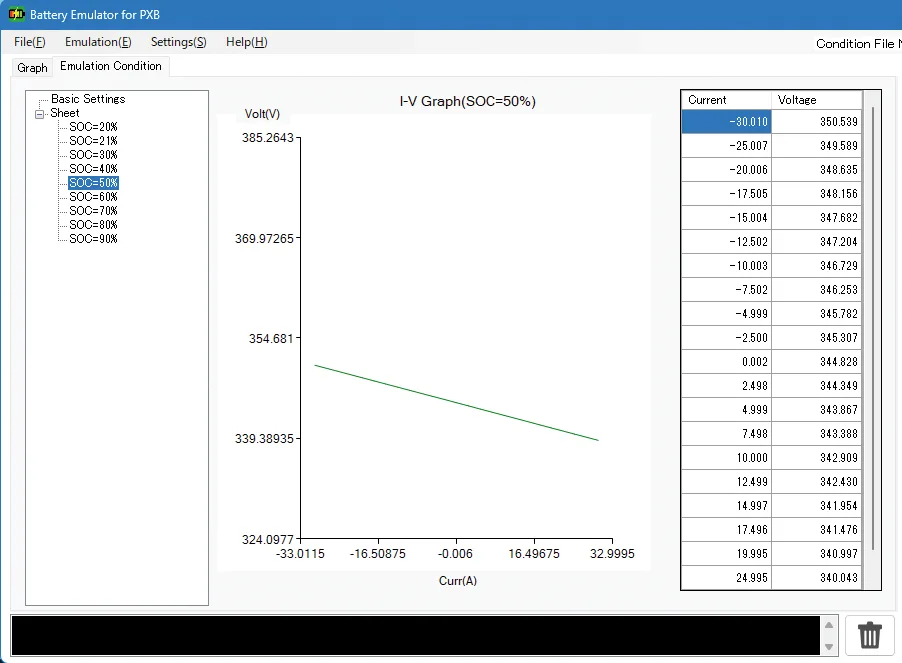Select SOC=40% sheet

pyautogui.click(x=93, y=168)
